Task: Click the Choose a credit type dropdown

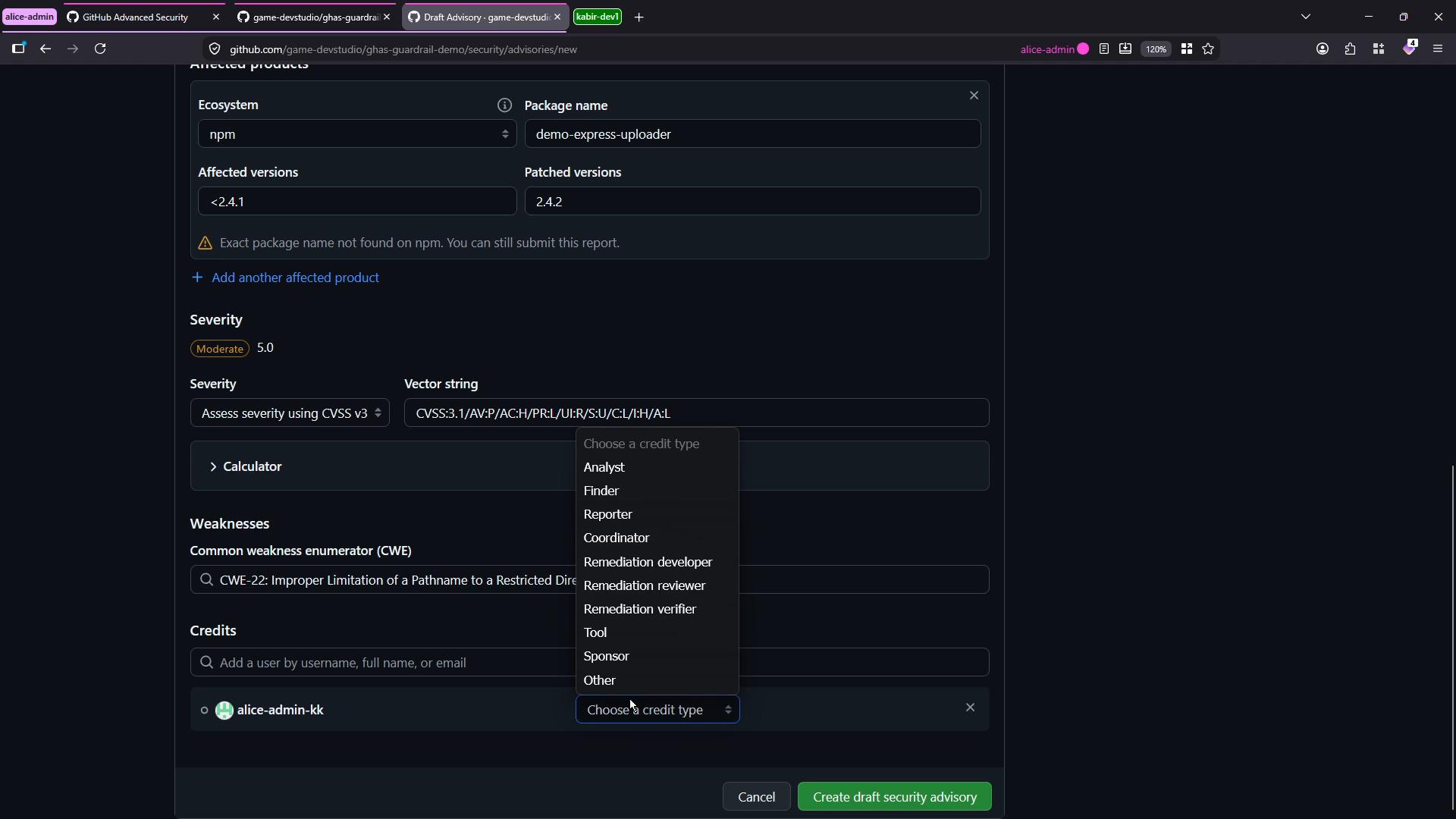Action: coord(657,710)
